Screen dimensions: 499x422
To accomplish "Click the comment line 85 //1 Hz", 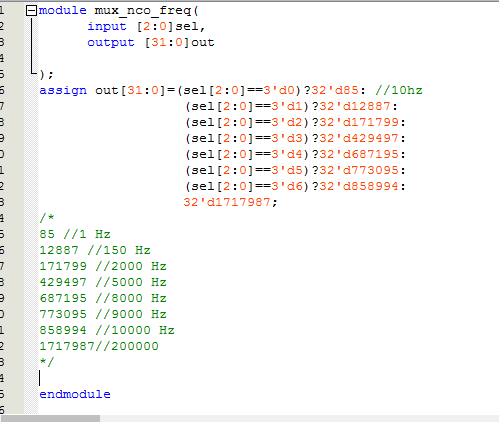I will (x=75, y=234).
